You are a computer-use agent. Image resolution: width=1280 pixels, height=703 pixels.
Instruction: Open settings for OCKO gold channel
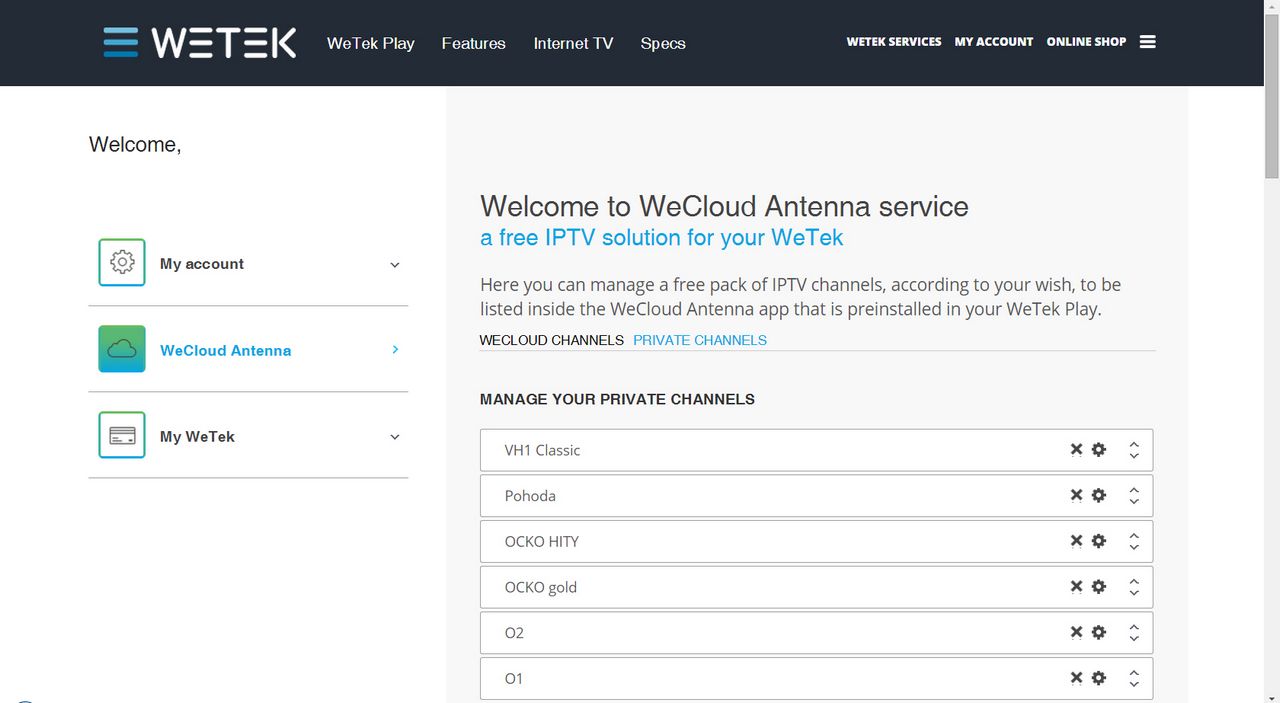pyautogui.click(x=1099, y=587)
